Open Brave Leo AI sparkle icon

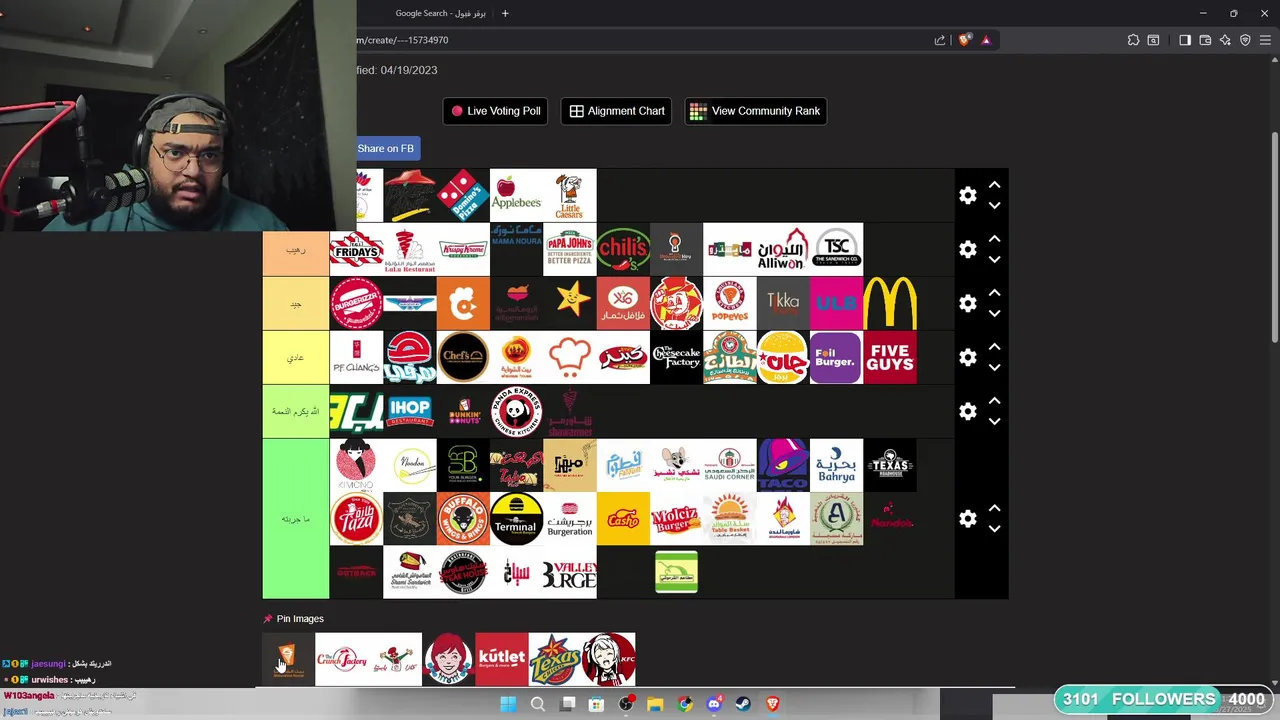(x=1225, y=40)
